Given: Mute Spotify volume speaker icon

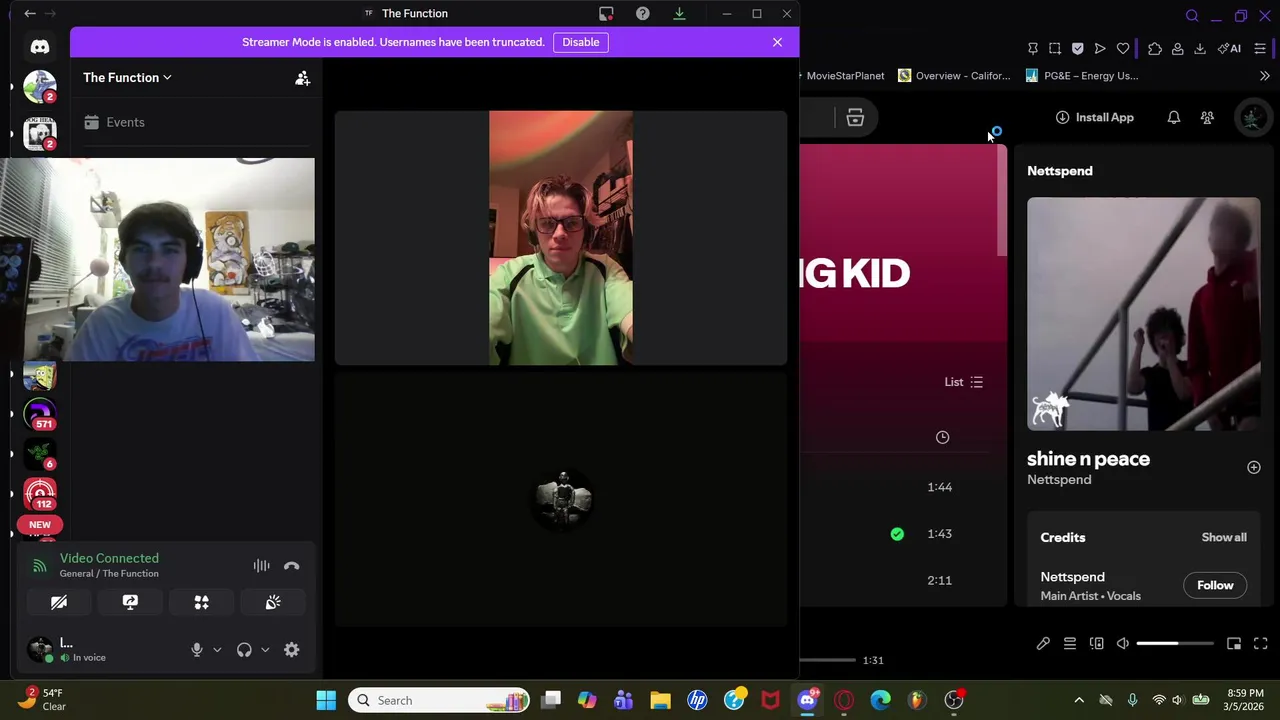Looking at the screenshot, I should (x=1123, y=644).
